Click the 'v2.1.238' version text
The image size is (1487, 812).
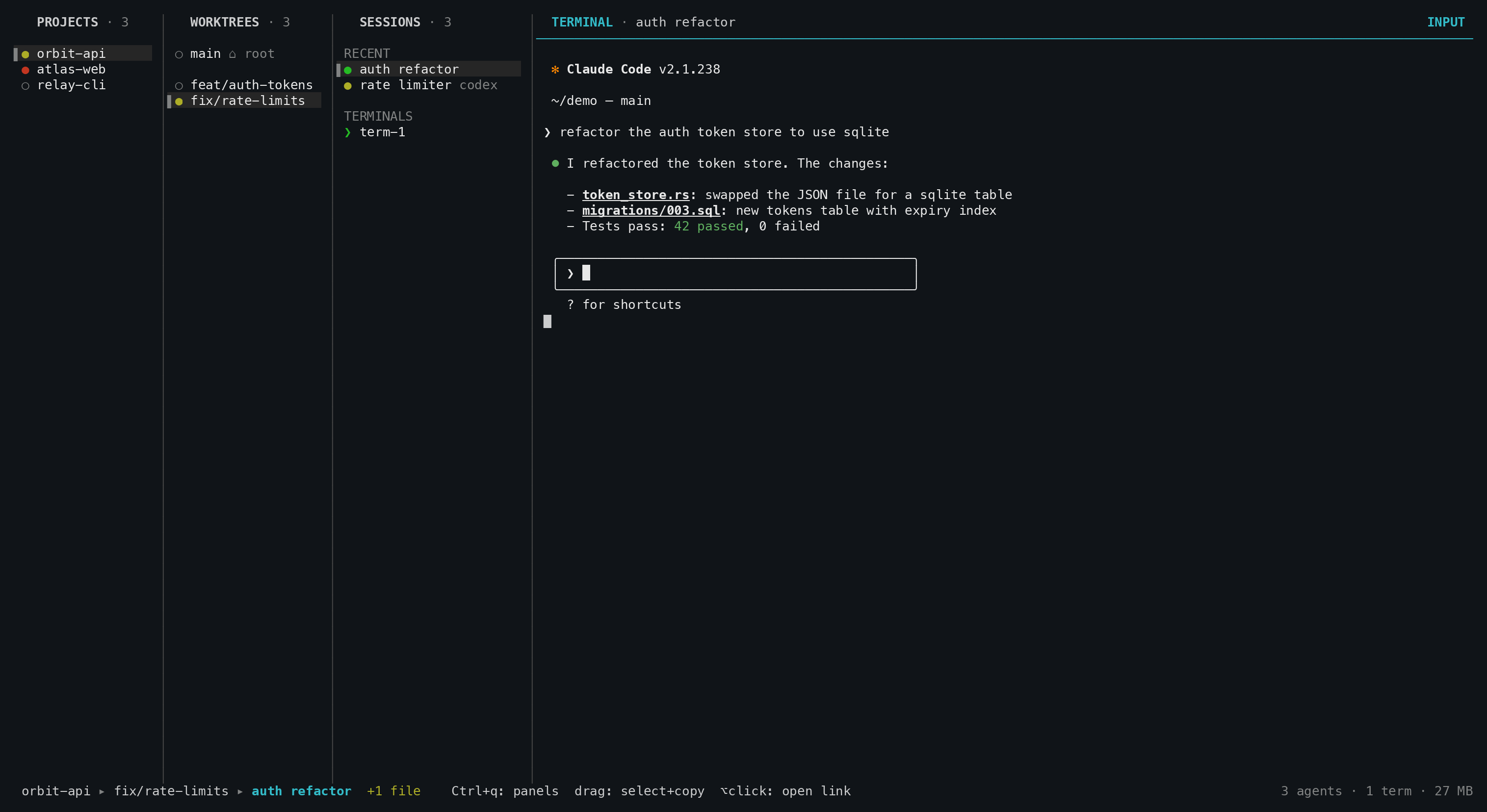689,69
